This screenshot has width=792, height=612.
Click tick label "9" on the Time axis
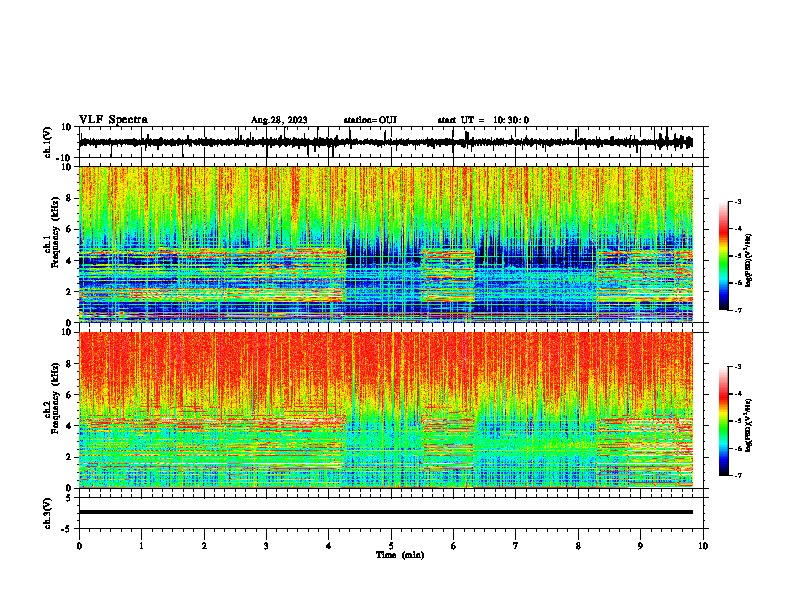(640, 546)
